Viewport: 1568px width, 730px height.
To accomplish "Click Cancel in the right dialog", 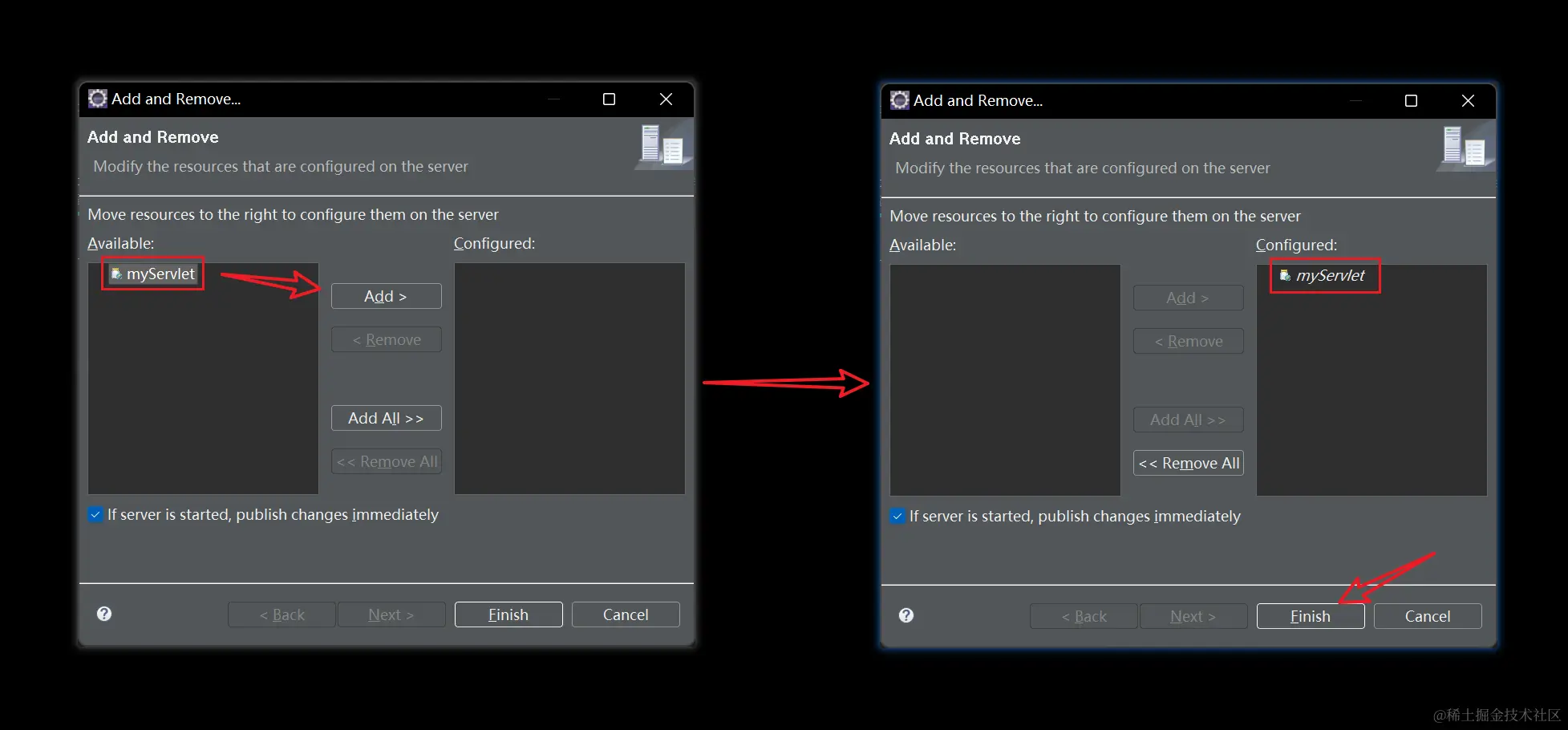I will click(x=1428, y=616).
